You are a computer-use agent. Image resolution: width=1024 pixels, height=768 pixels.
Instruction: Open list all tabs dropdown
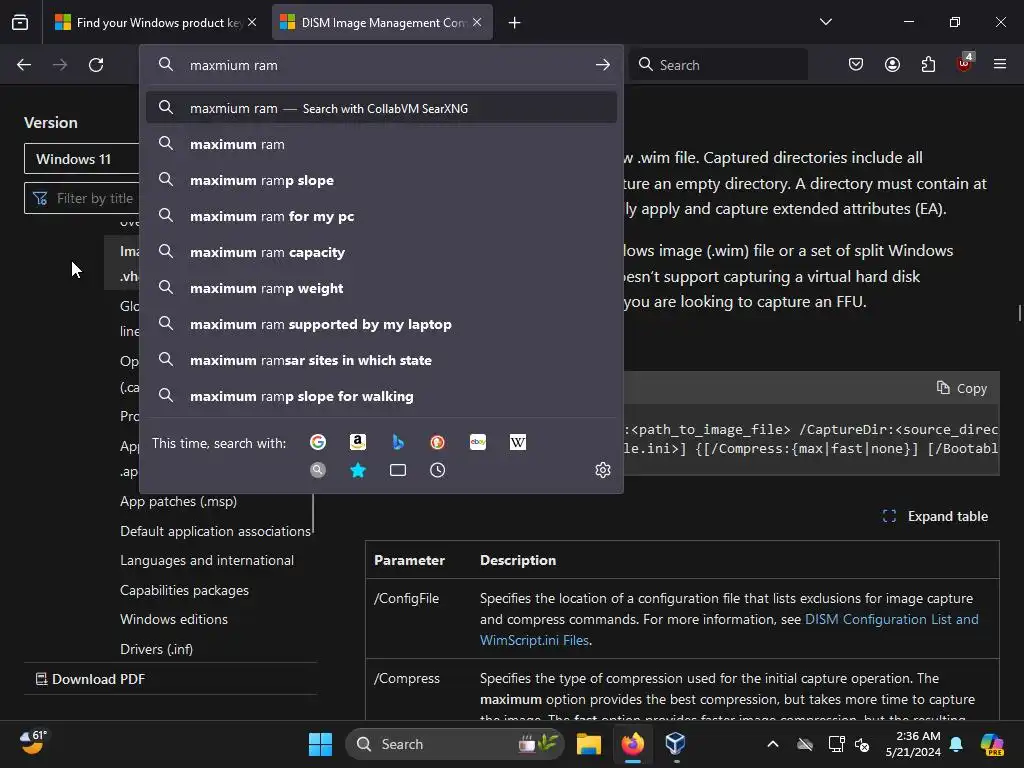coord(825,22)
